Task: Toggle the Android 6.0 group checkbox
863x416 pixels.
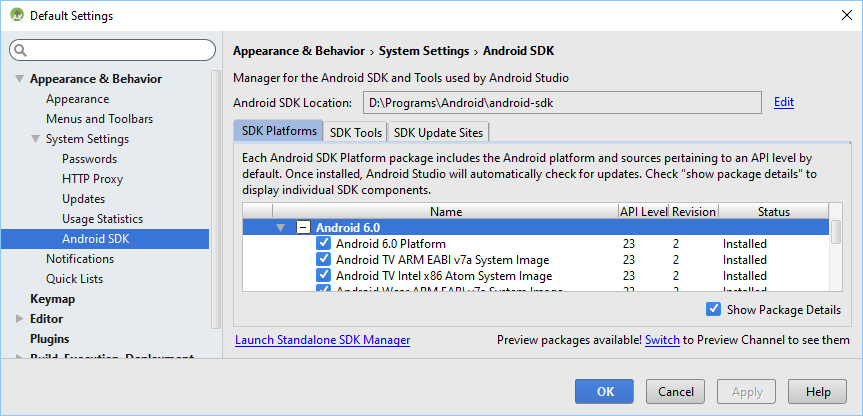Action: [303, 228]
